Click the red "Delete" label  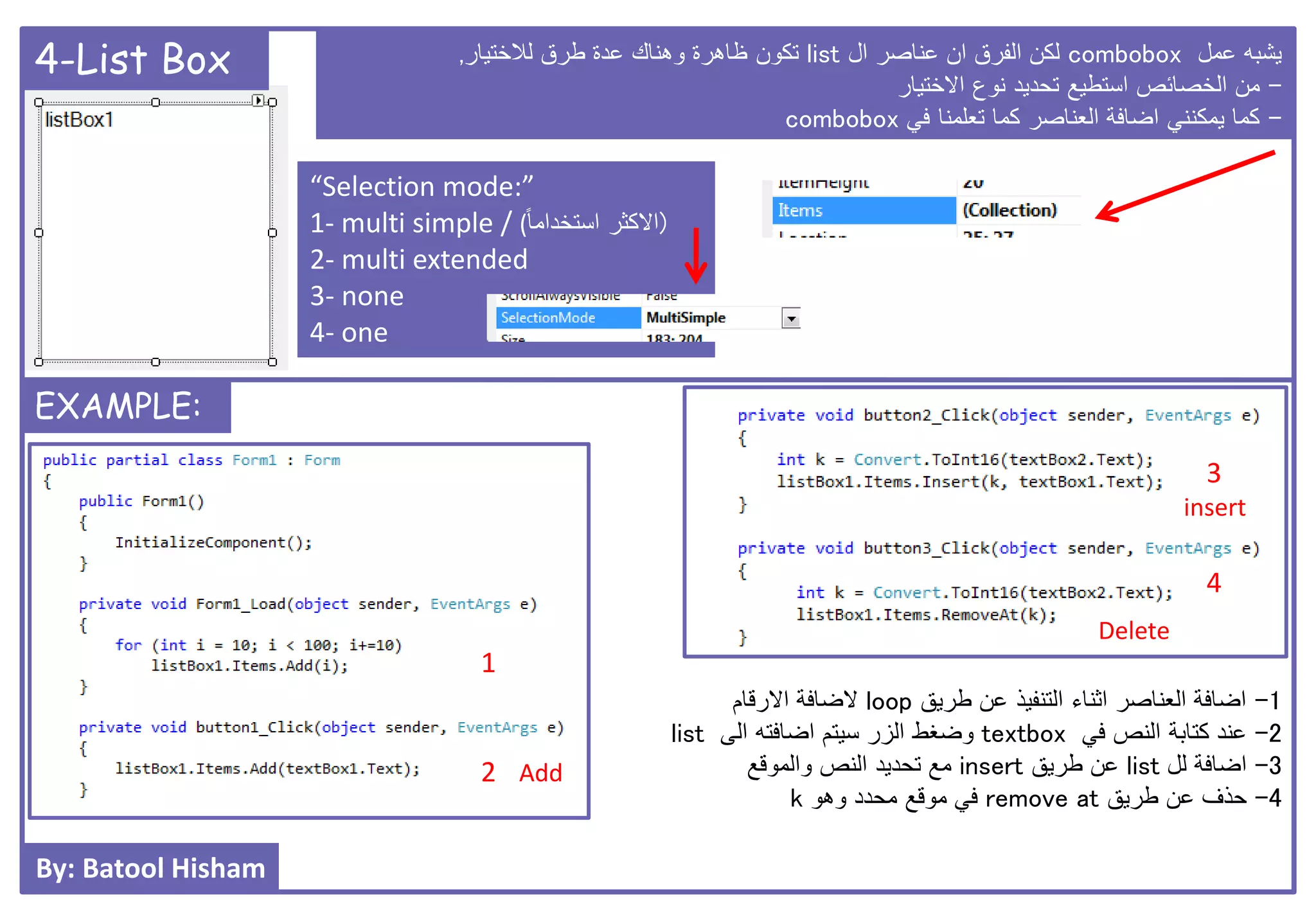pos(1134,631)
